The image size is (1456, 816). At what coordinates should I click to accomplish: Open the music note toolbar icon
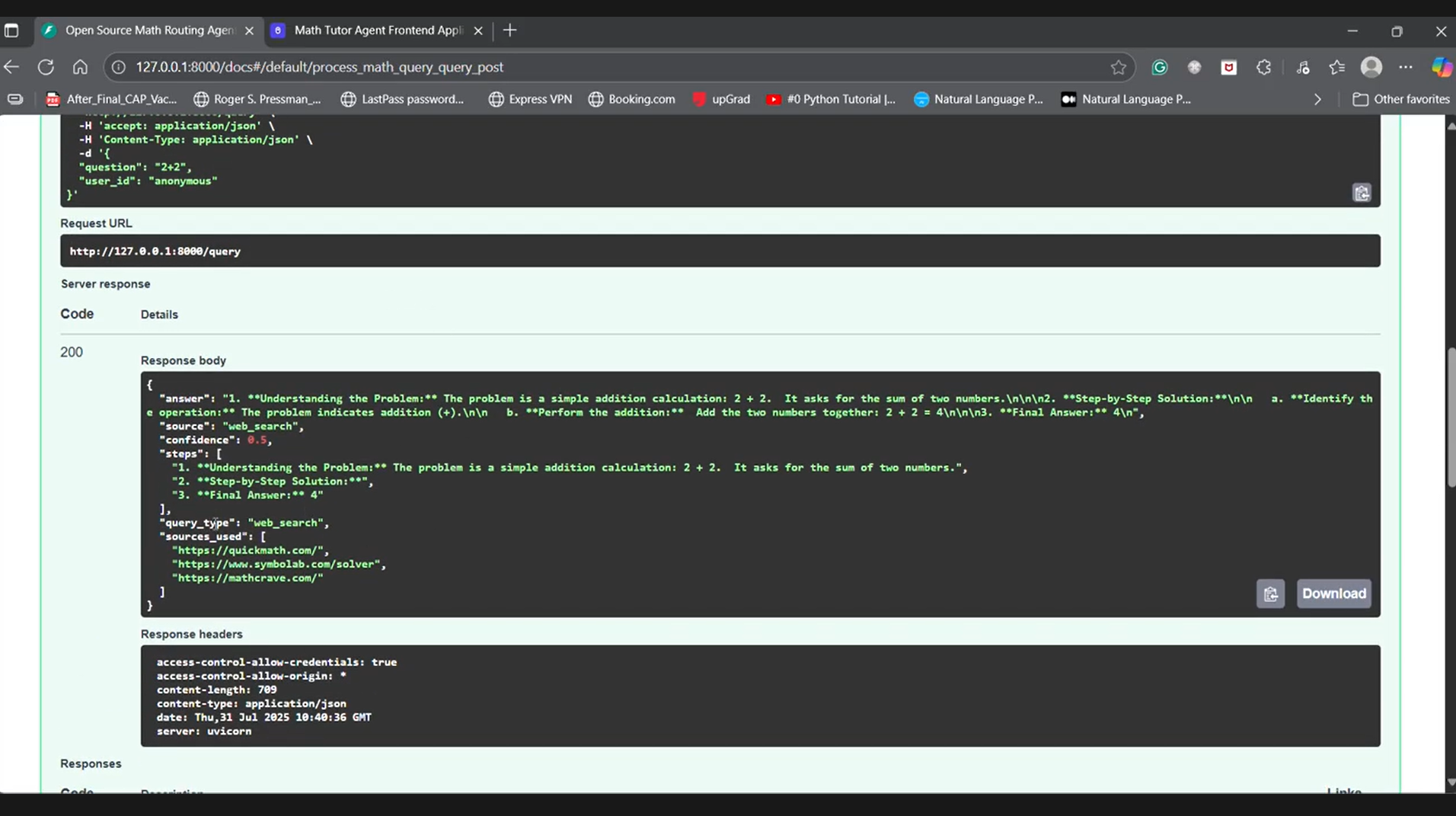(x=1303, y=67)
